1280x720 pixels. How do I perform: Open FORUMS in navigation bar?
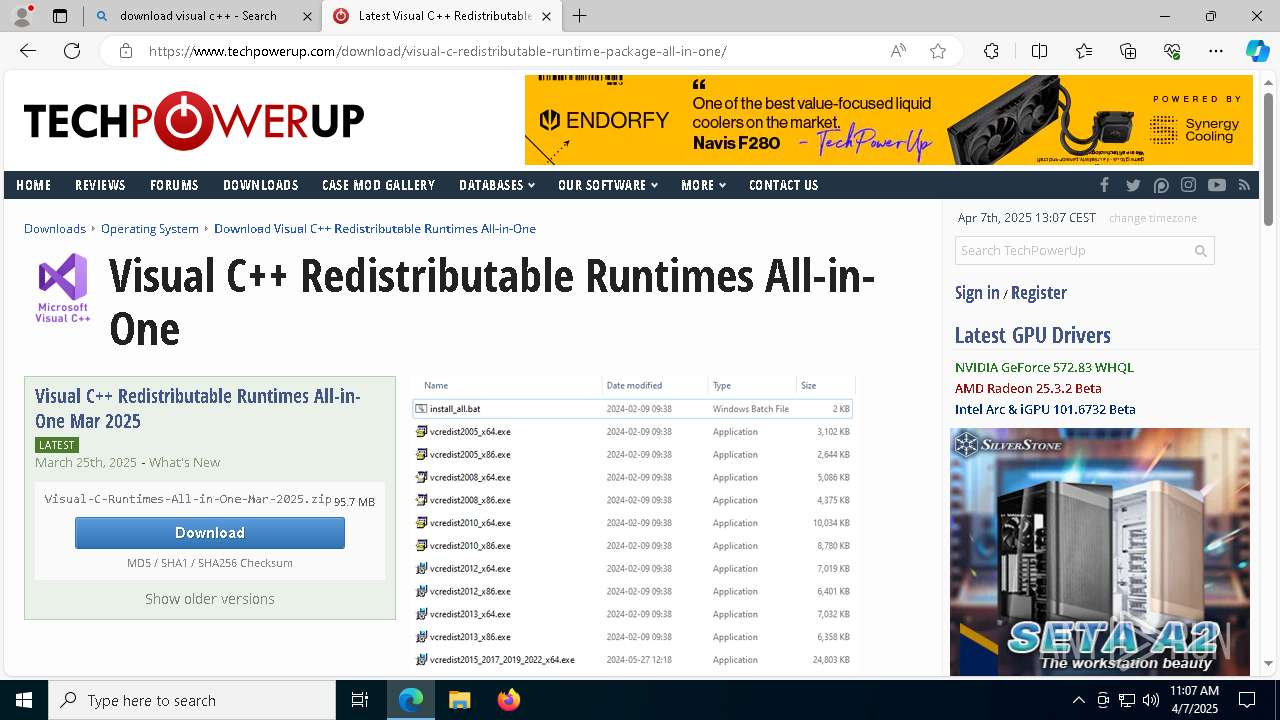[x=174, y=185]
